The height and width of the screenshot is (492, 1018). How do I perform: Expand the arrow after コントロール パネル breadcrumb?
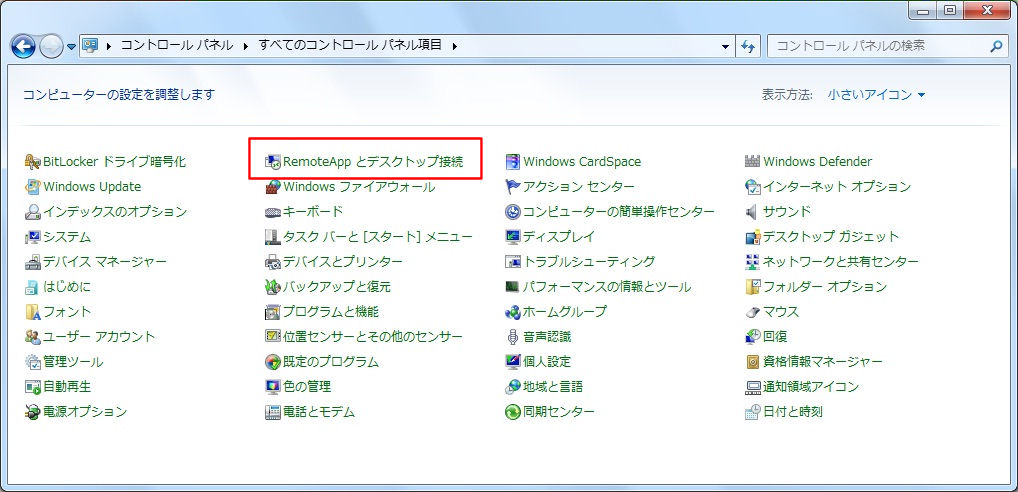[x=246, y=45]
